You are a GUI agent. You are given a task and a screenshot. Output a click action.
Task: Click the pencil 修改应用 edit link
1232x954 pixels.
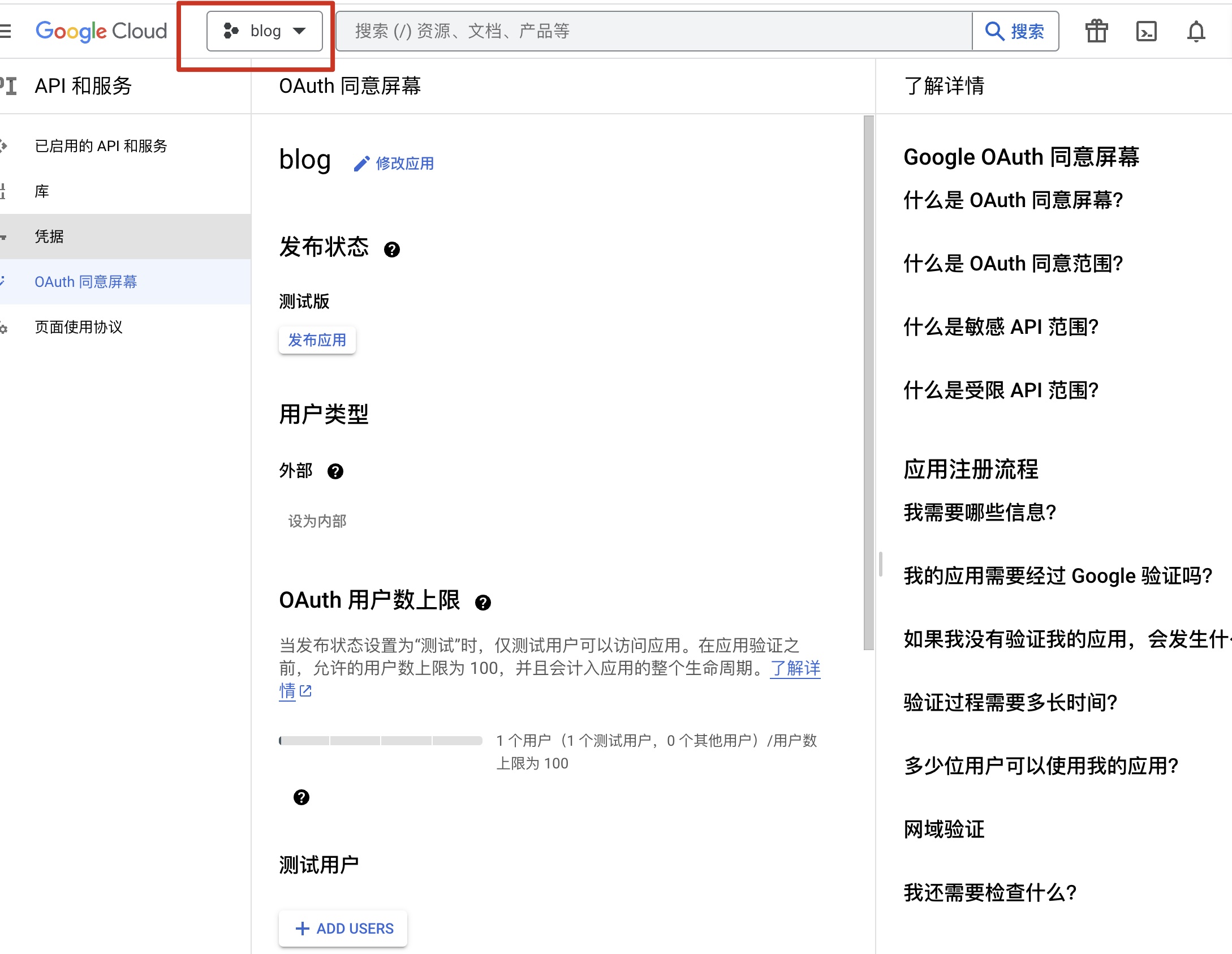[394, 164]
